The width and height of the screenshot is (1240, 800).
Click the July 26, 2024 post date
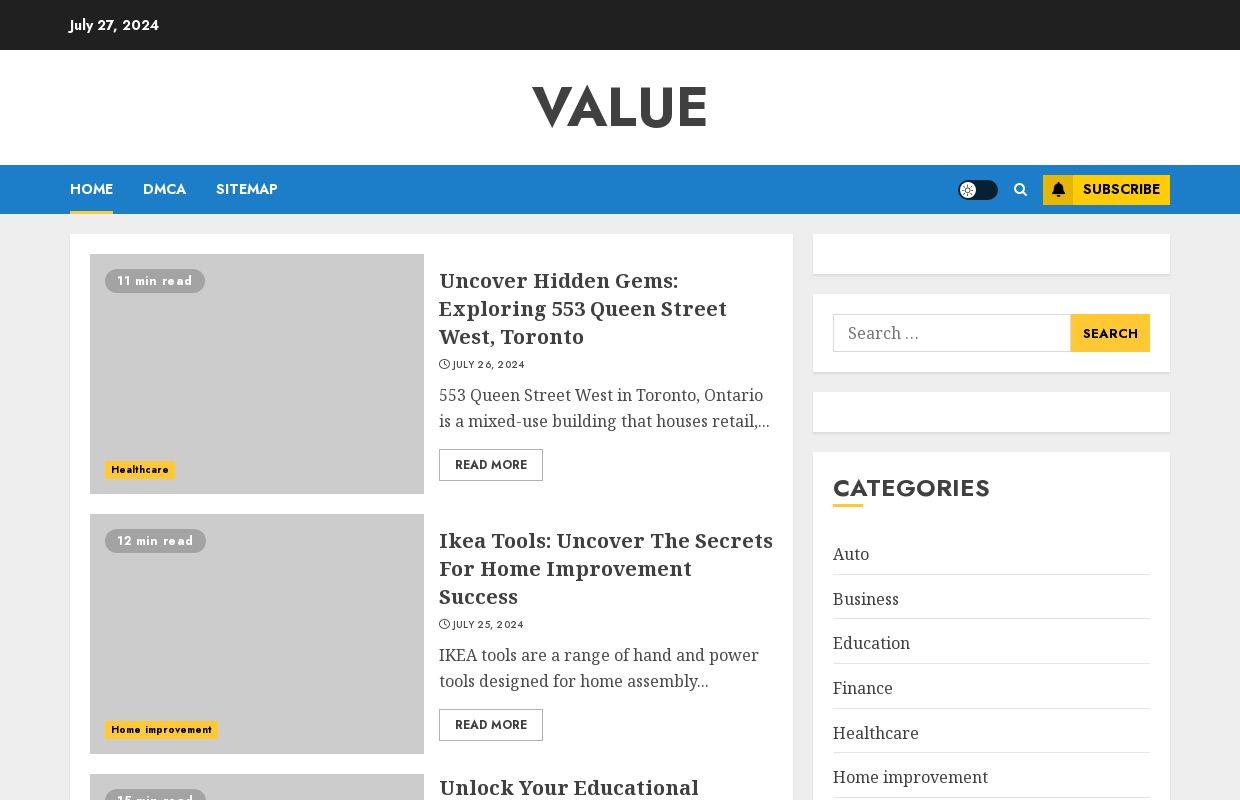(x=488, y=365)
